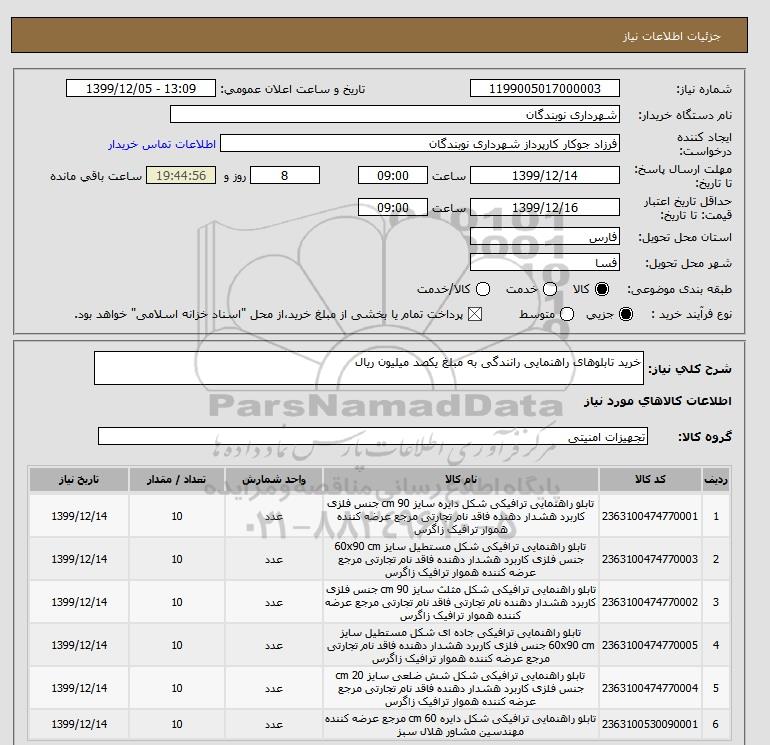
Task: Click row 4 item name road rectangular sign
Action: pos(461,645)
